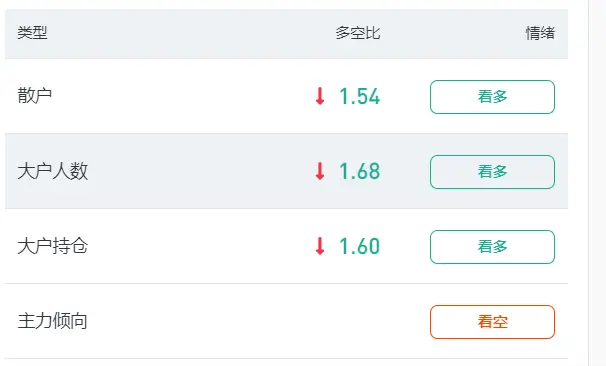This screenshot has height=366, width=606.
Task: Click the 1.68 ratio value
Action: point(359,172)
